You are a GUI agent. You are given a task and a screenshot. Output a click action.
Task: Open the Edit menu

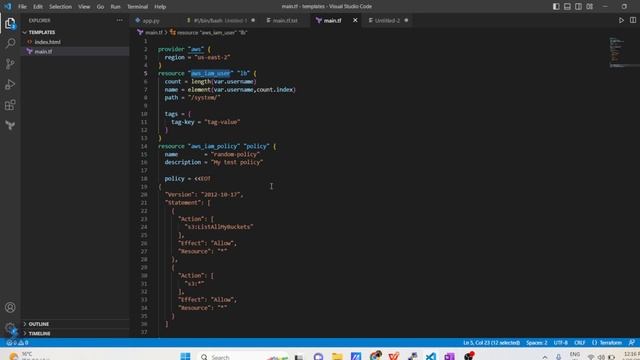[x=38, y=7]
